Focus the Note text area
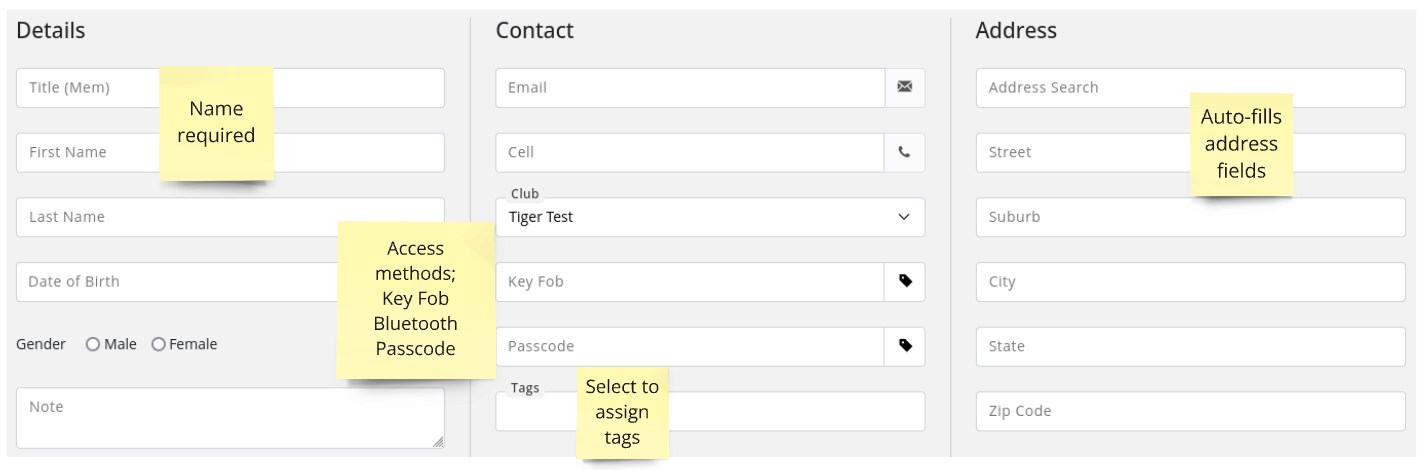 (230, 418)
